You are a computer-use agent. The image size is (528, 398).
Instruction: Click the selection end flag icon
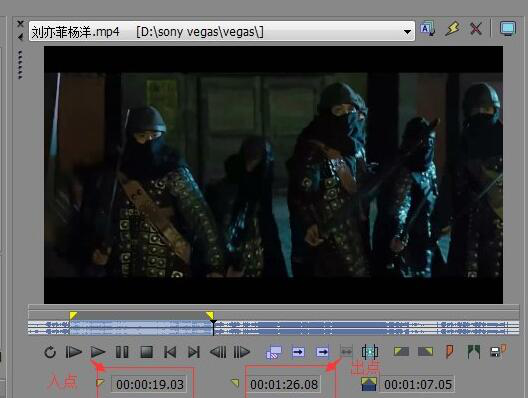click(235, 383)
